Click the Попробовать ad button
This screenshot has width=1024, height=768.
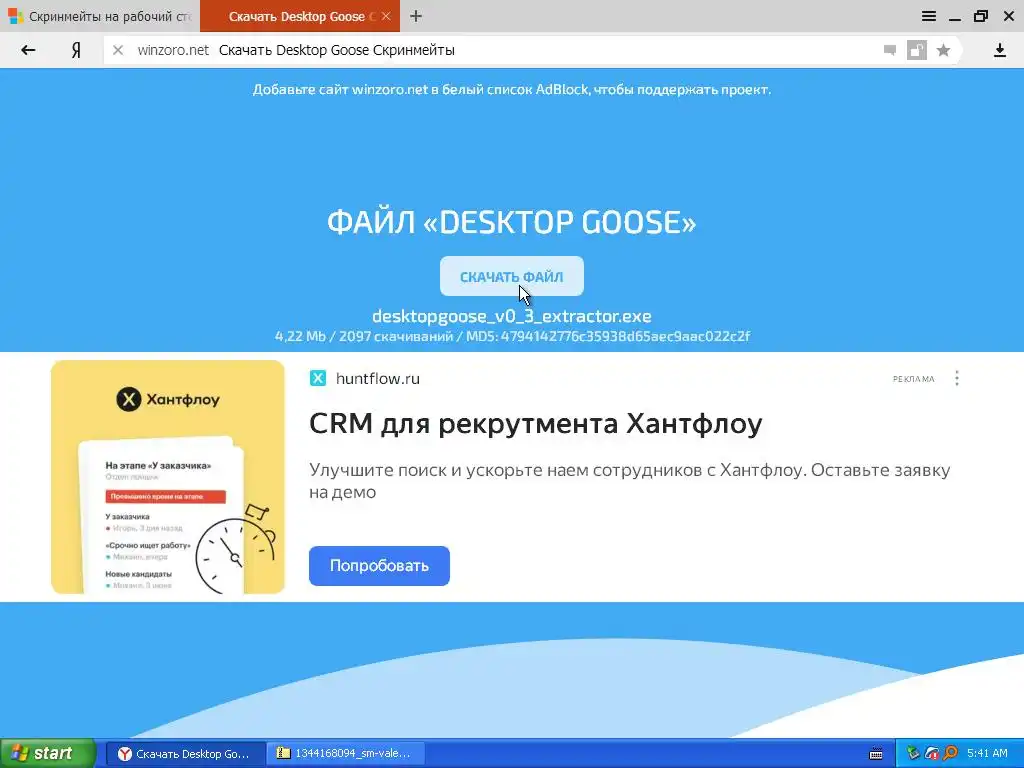coord(379,566)
